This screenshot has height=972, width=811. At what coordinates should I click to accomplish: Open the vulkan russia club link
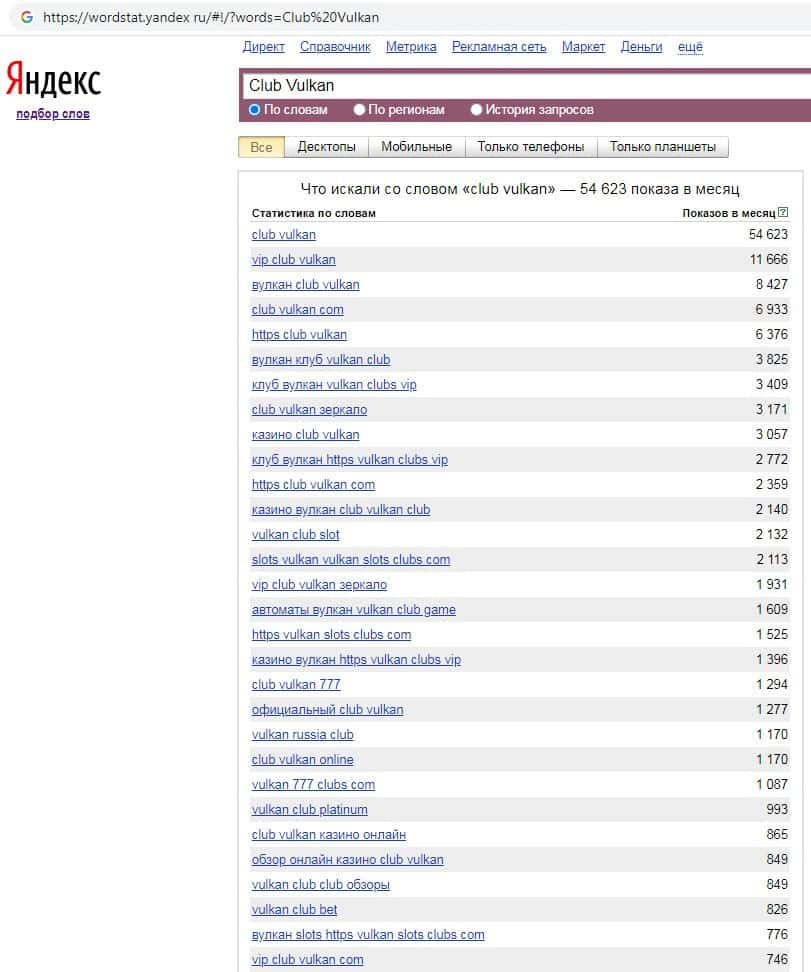pyautogui.click(x=303, y=735)
